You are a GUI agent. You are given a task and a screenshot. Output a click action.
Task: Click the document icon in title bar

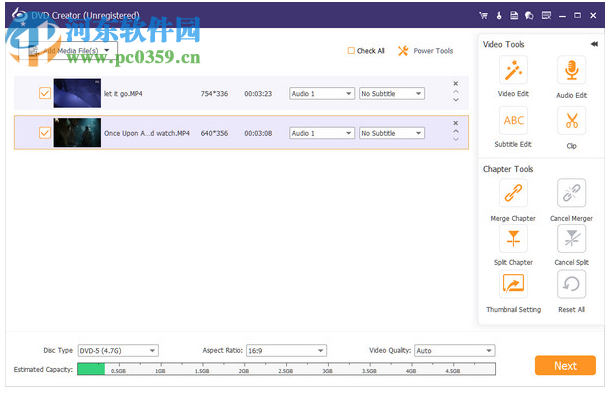tap(514, 15)
